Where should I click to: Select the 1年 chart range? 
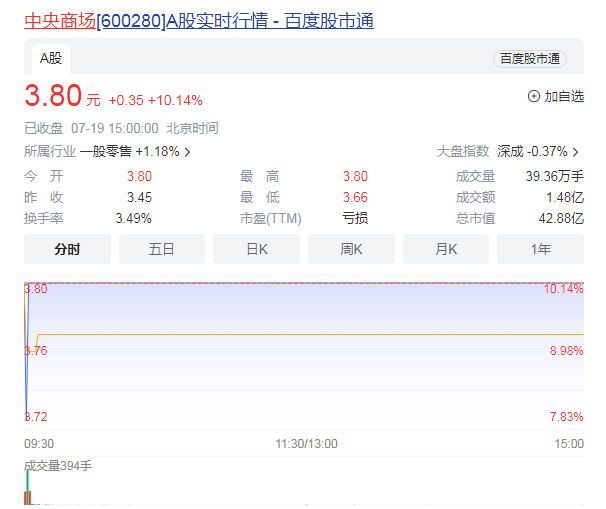click(540, 249)
